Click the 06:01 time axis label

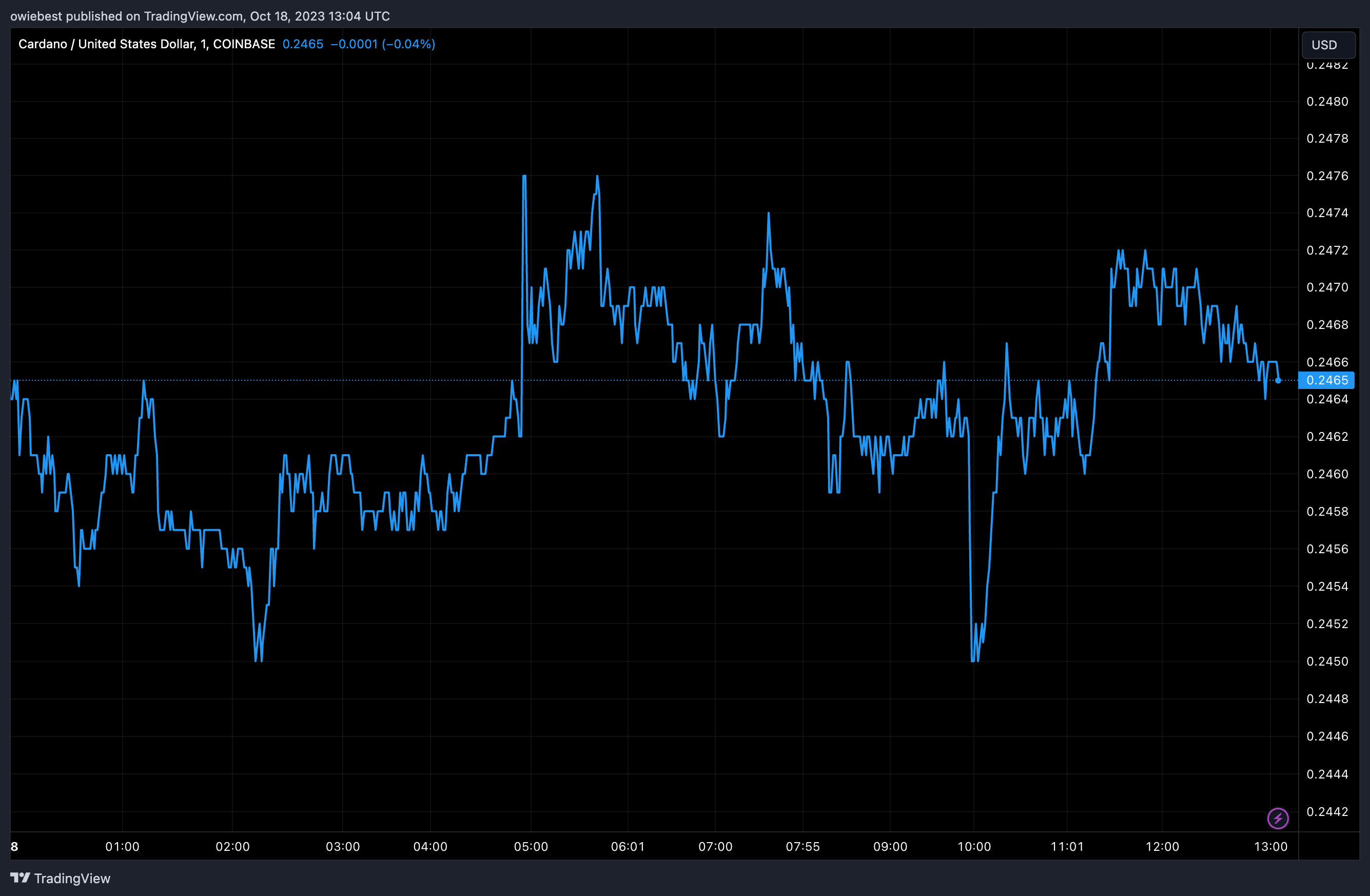coord(628,846)
